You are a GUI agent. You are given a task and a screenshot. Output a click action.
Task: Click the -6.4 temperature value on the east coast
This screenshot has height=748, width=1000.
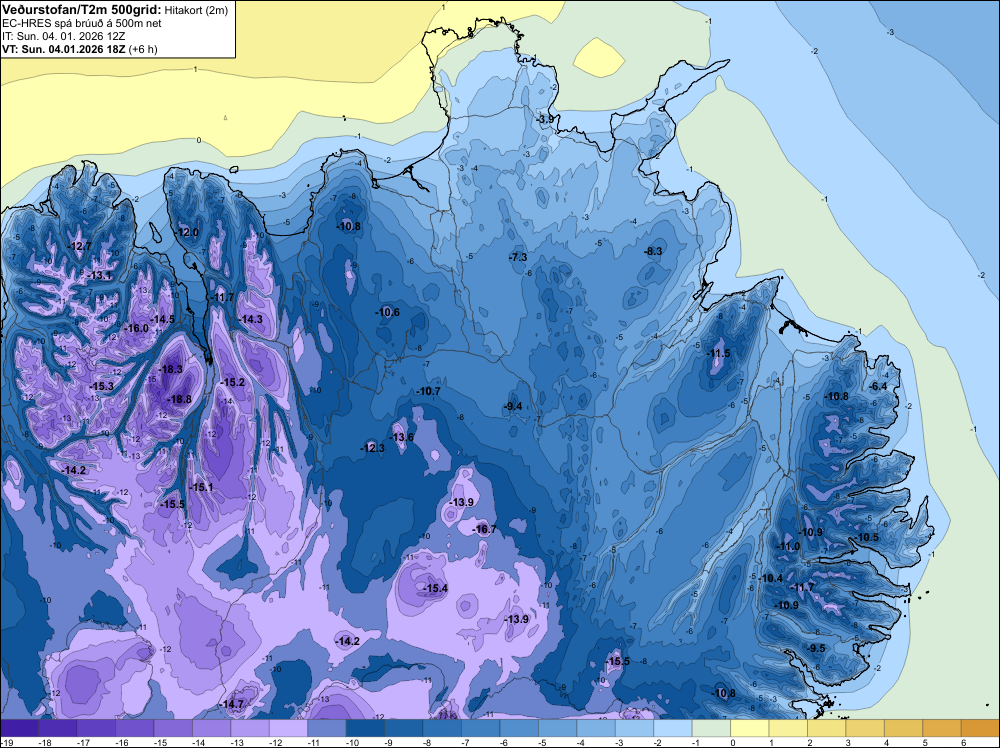tap(878, 386)
